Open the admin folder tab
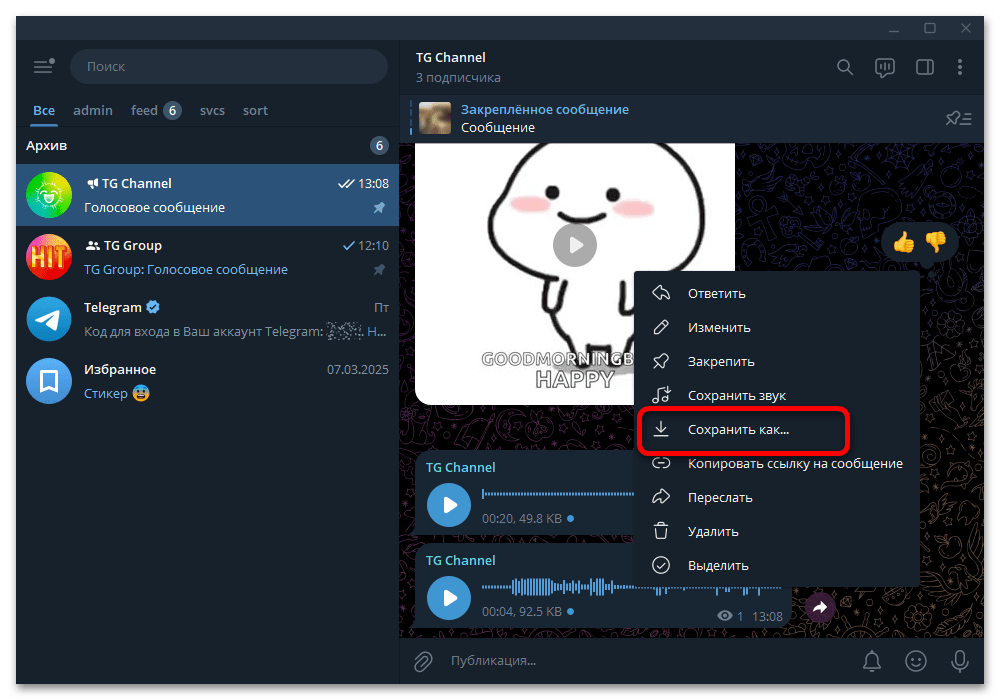1000x700 pixels. tap(93, 111)
